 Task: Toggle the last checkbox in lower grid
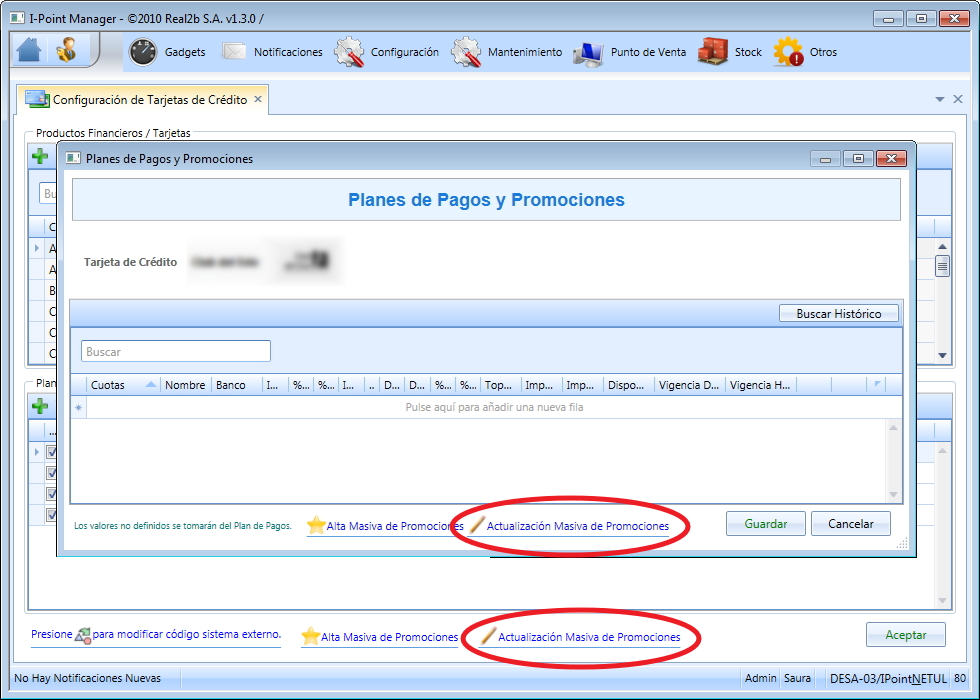tap(51, 515)
